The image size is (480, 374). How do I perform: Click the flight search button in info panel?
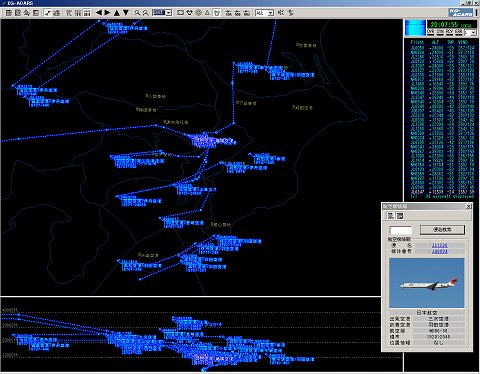tap(442, 230)
